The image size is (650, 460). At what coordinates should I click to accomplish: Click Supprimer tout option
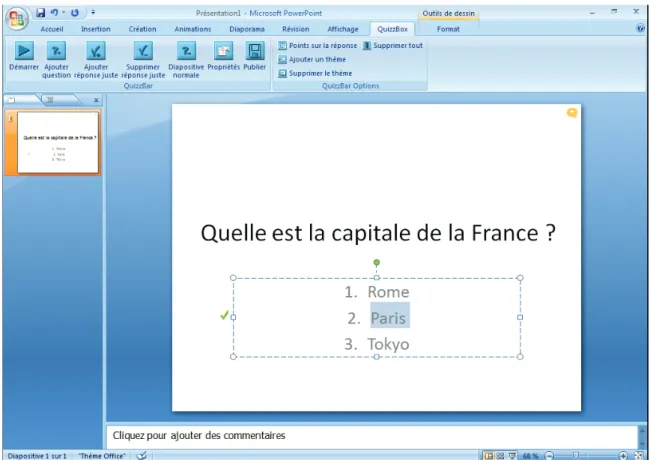393,46
